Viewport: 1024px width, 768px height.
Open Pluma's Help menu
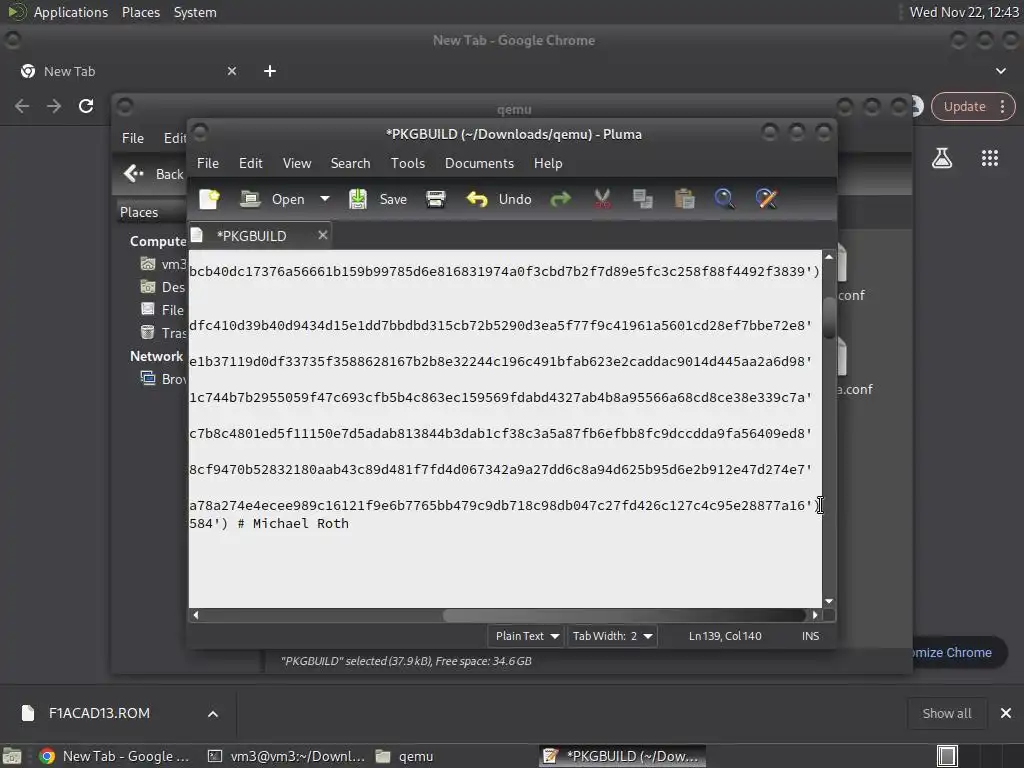(x=548, y=163)
